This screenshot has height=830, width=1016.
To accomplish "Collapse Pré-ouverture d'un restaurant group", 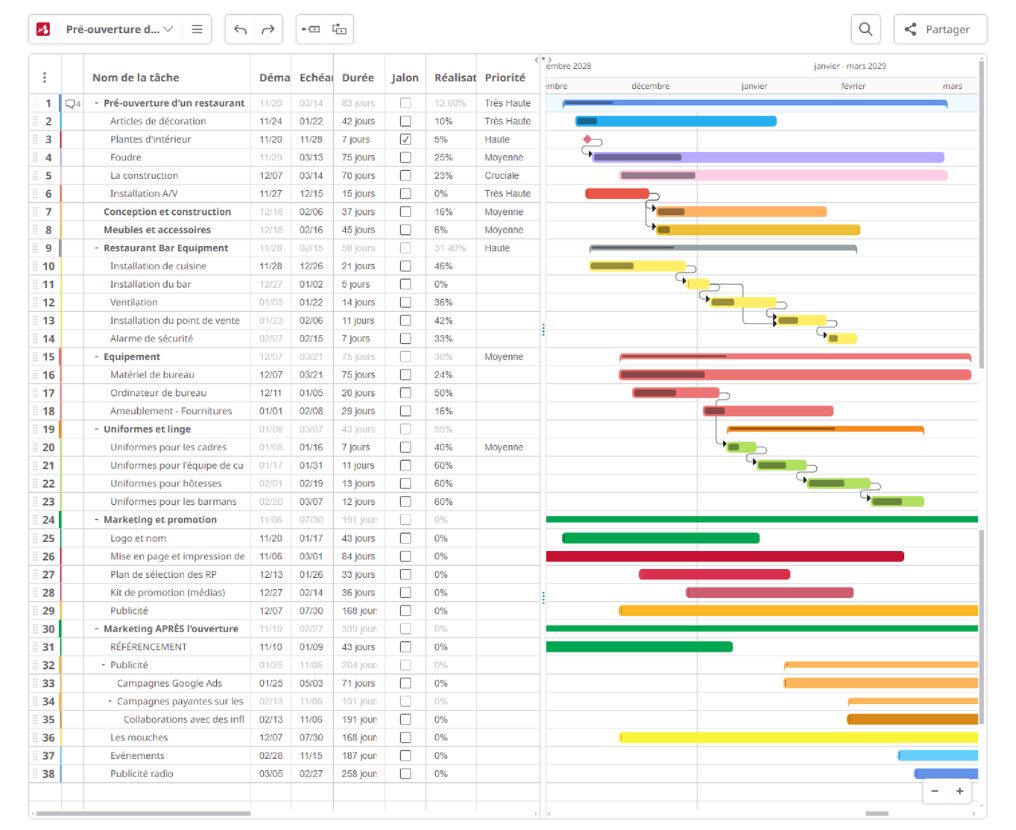I will 97,103.
